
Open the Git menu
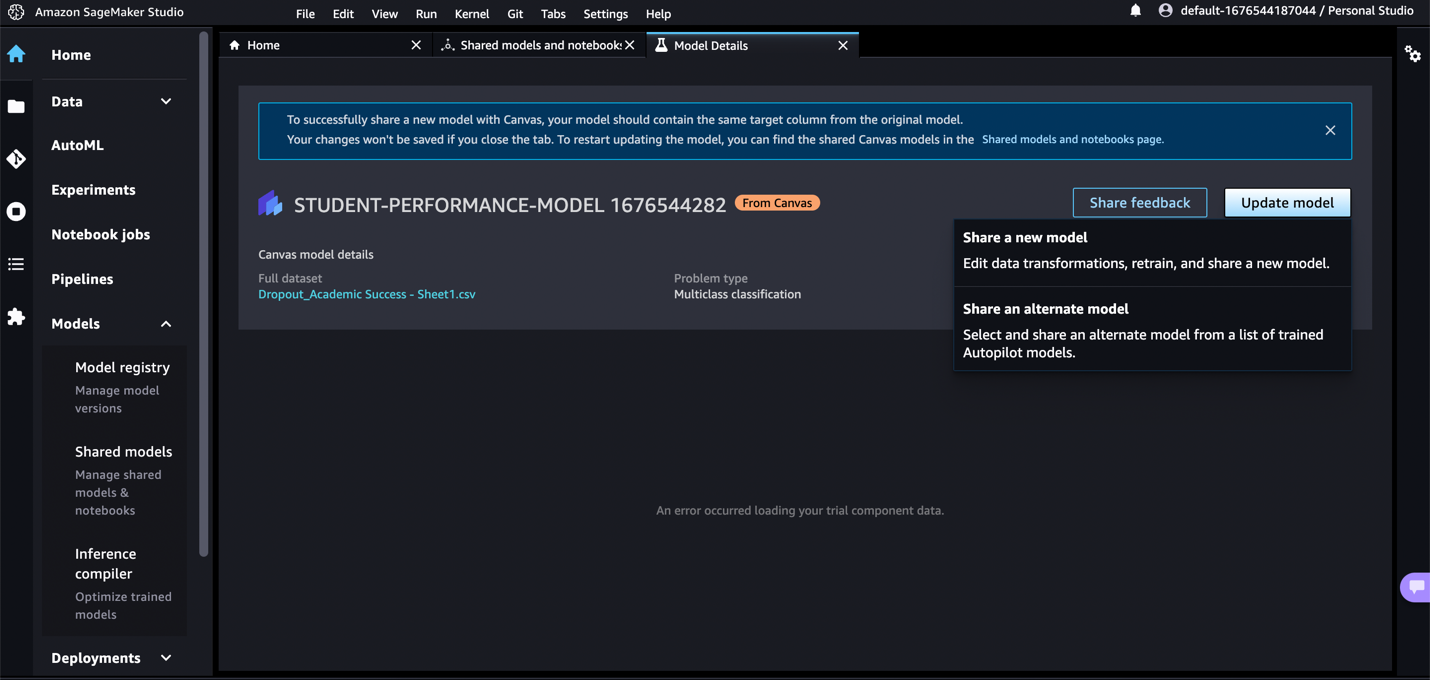[515, 14]
